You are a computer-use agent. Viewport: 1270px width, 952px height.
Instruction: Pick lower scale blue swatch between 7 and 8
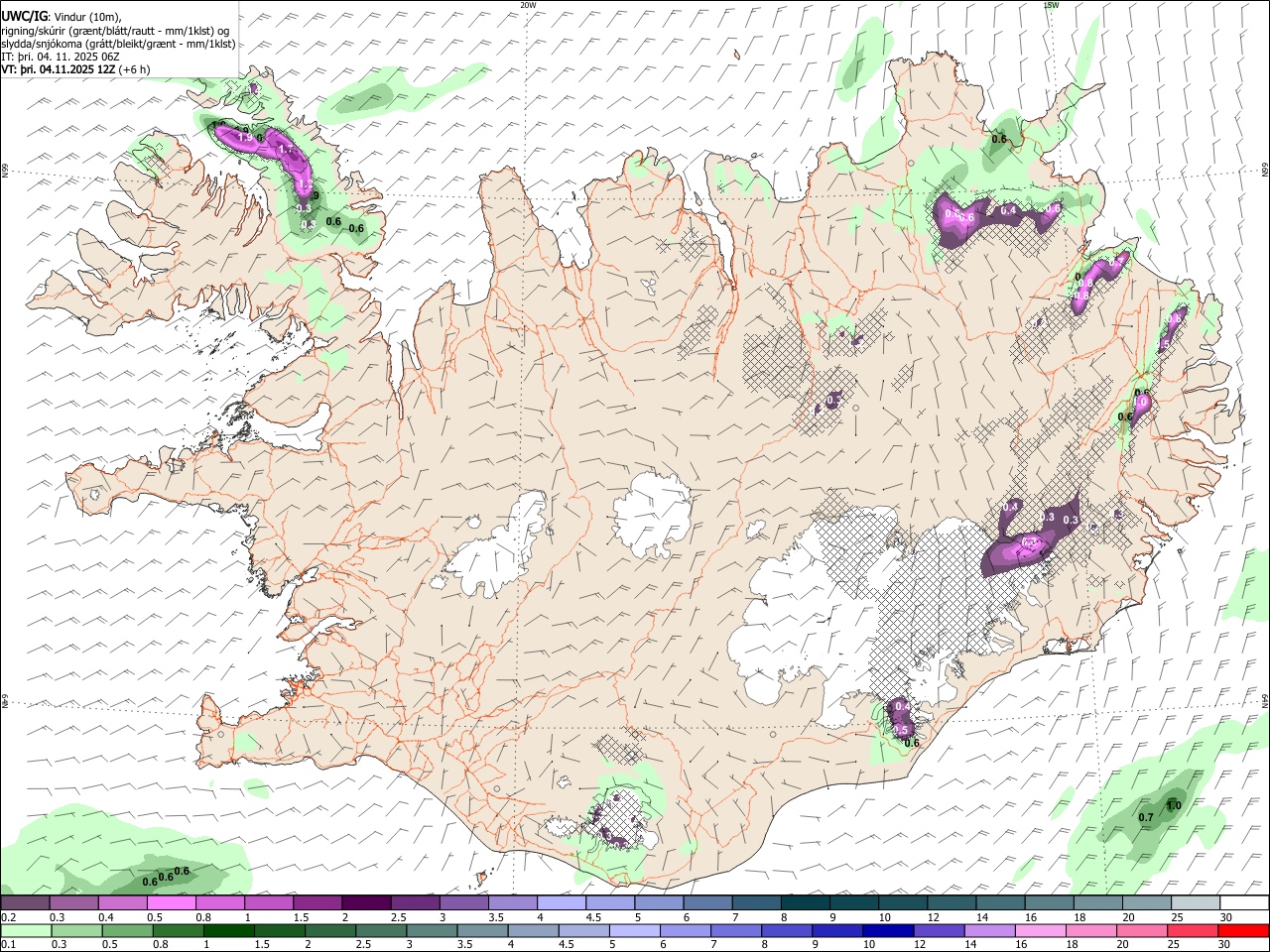point(735,930)
